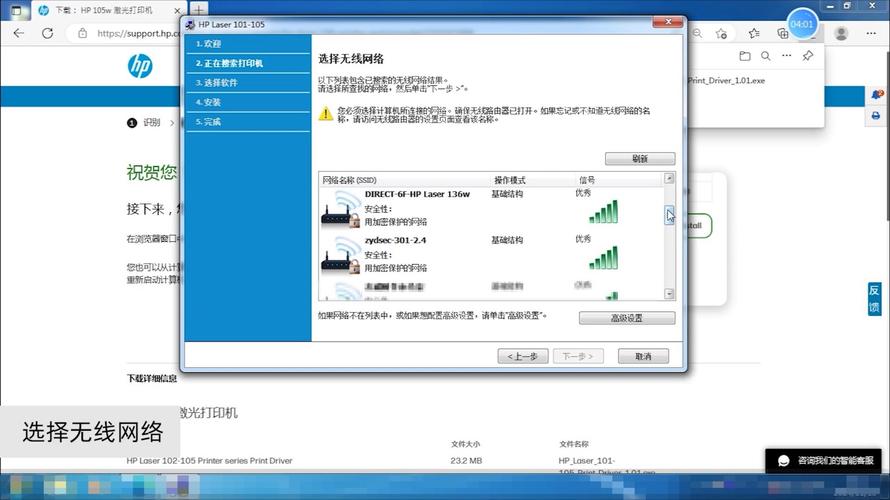Click the 反馈 feedback side tab
Image resolution: width=890 pixels, height=500 pixels.
[874, 299]
